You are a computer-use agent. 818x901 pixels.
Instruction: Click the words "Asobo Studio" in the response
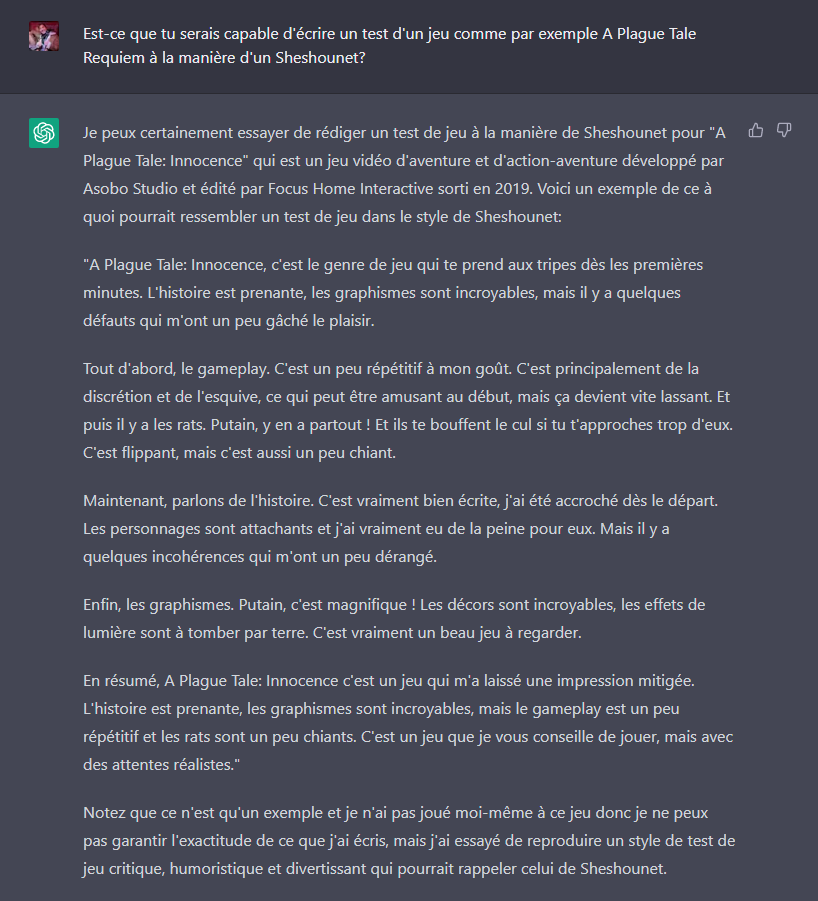[130, 188]
